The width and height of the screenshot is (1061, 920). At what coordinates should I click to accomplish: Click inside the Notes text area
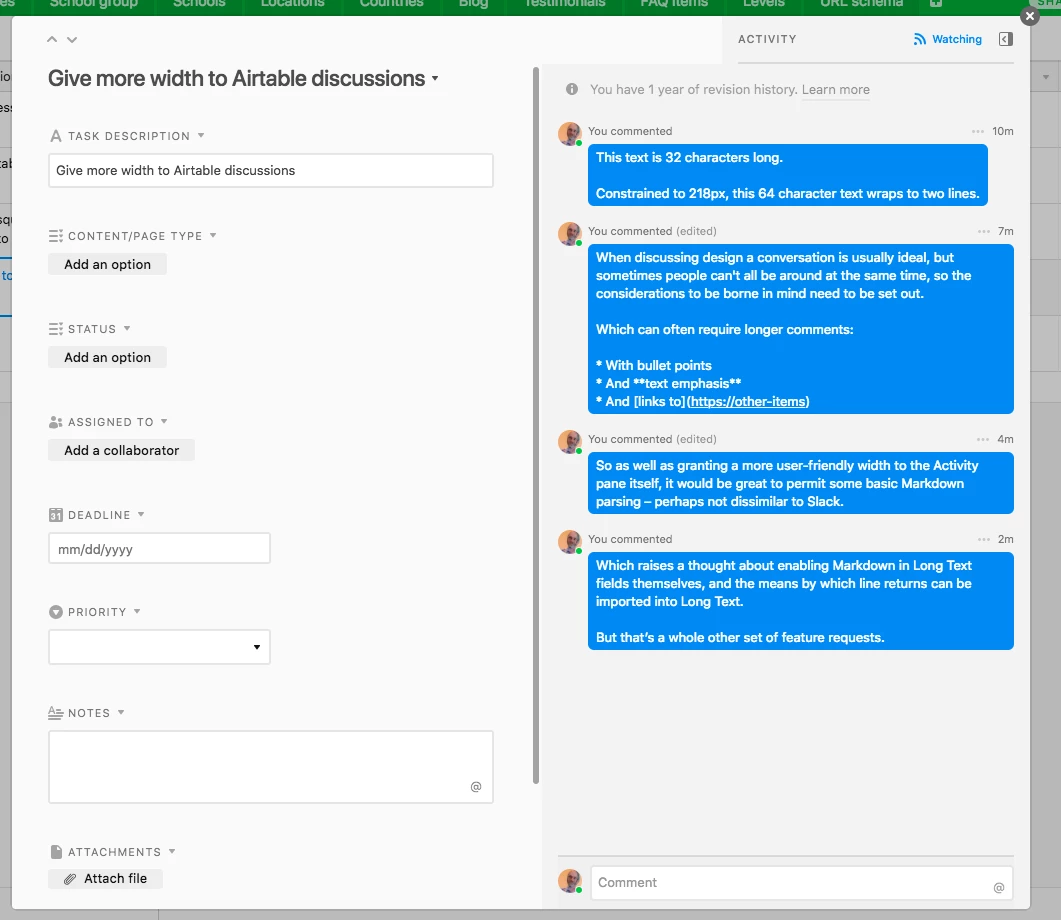[x=271, y=767]
